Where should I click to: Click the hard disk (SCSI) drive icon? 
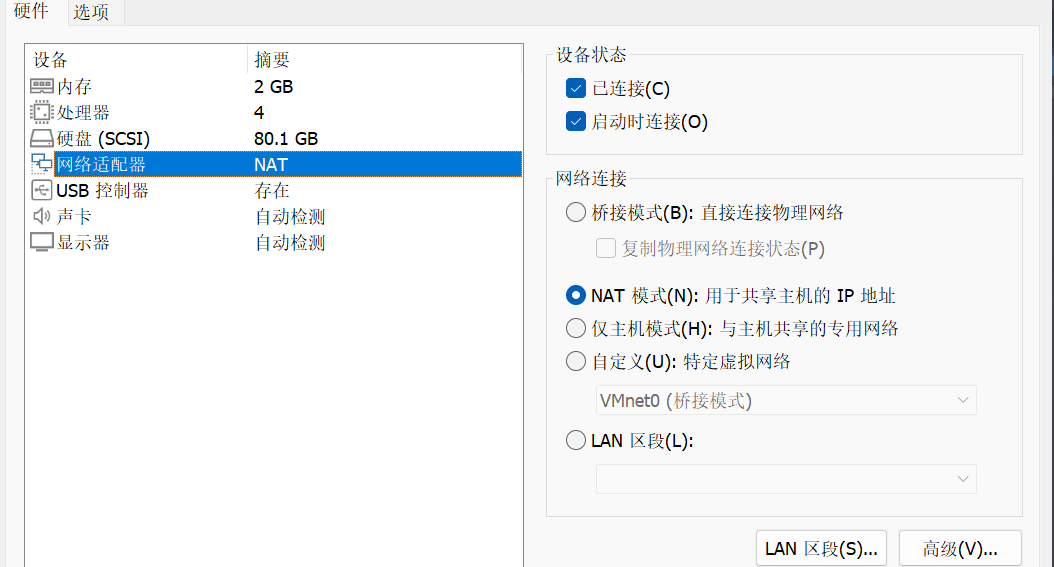click(42, 138)
